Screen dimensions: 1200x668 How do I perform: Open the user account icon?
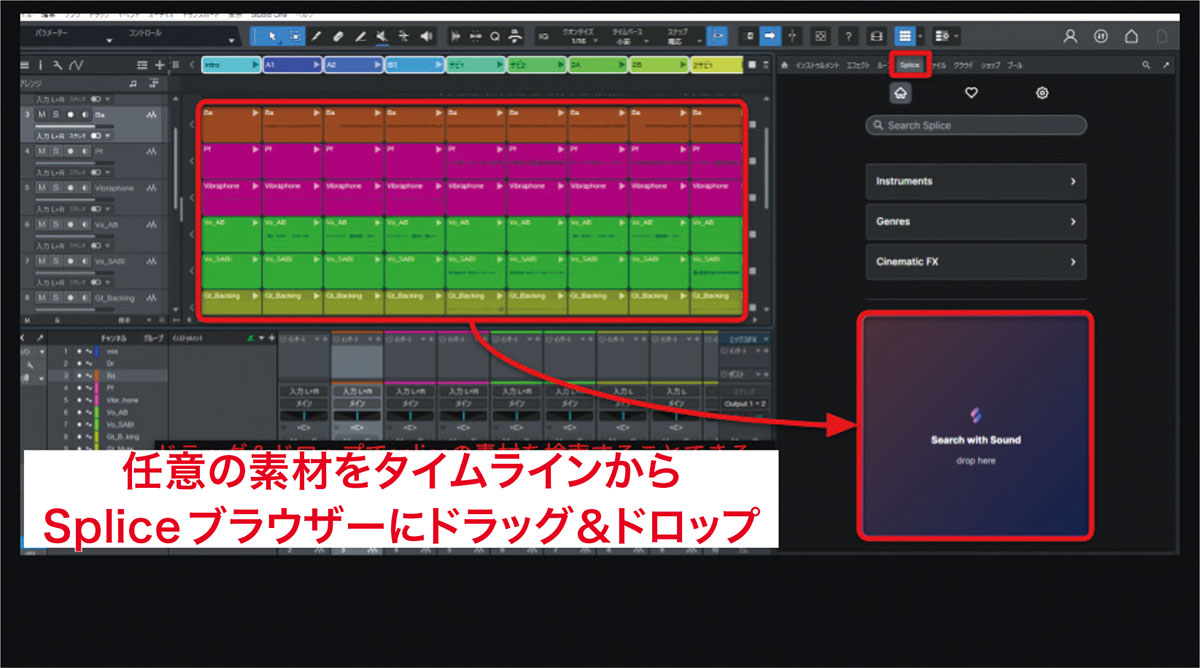(1070, 36)
